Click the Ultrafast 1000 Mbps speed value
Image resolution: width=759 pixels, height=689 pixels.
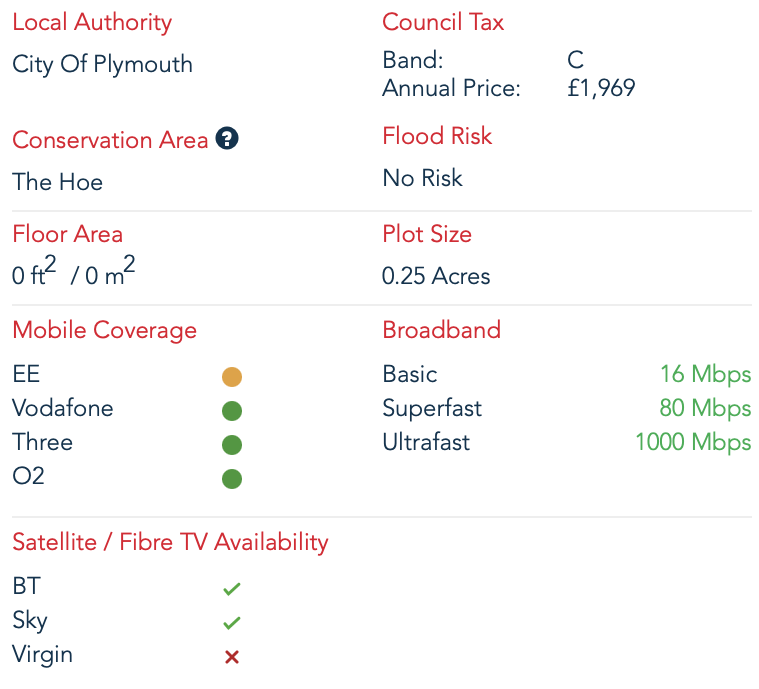[693, 442]
